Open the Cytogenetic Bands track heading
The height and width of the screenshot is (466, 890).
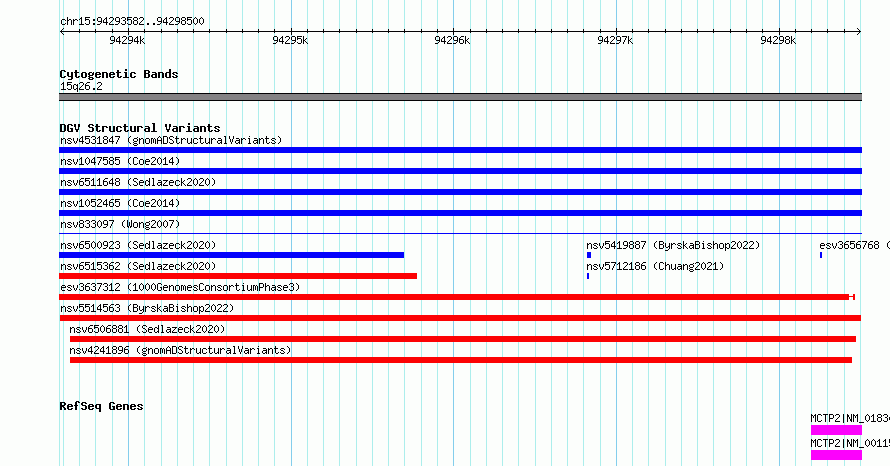click(x=119, y=74)
